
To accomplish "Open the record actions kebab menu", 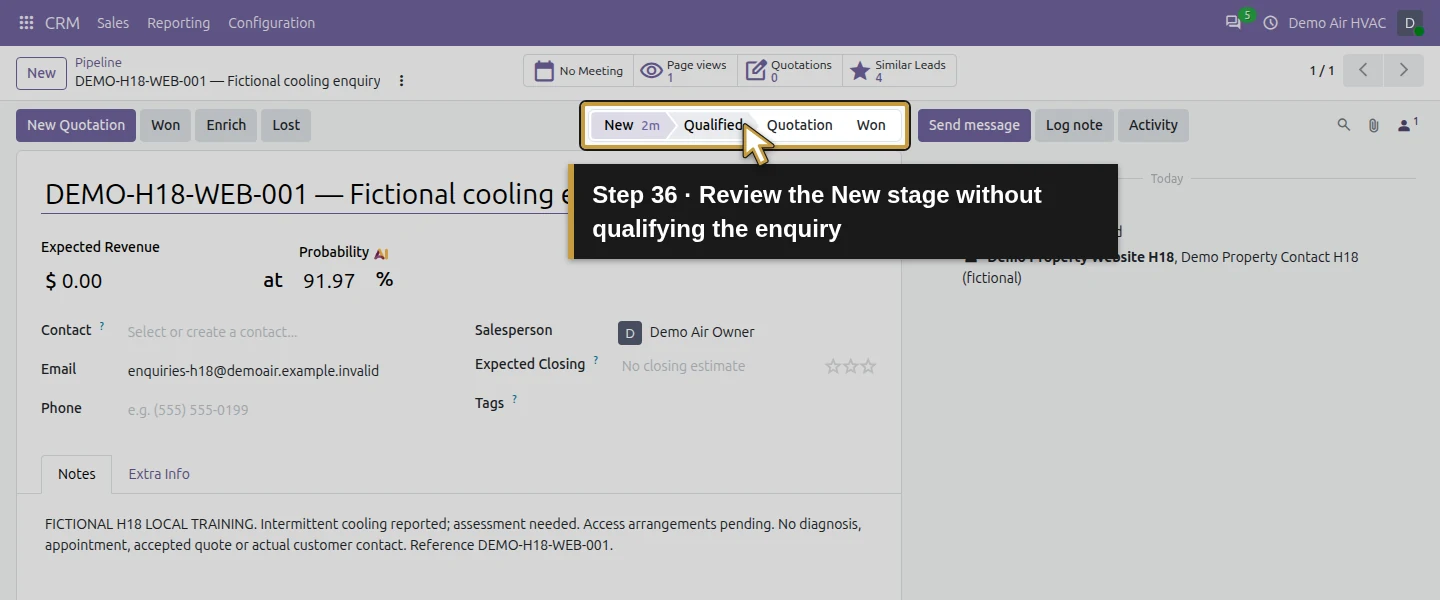I will tap(402, 81).
